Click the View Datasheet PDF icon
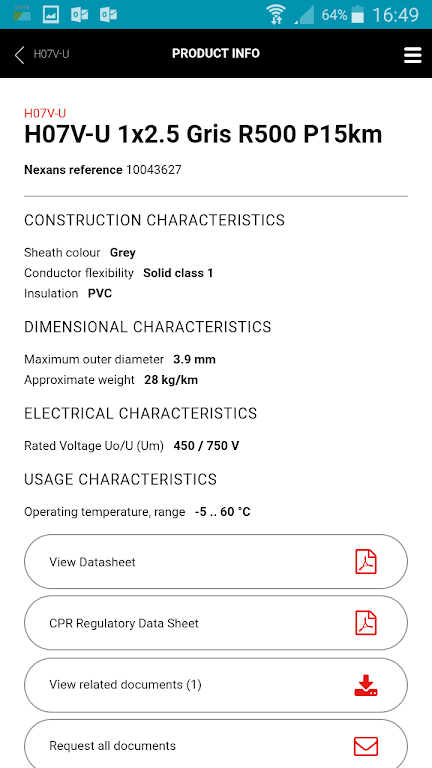The image size is (432, 768). [365, 562]
